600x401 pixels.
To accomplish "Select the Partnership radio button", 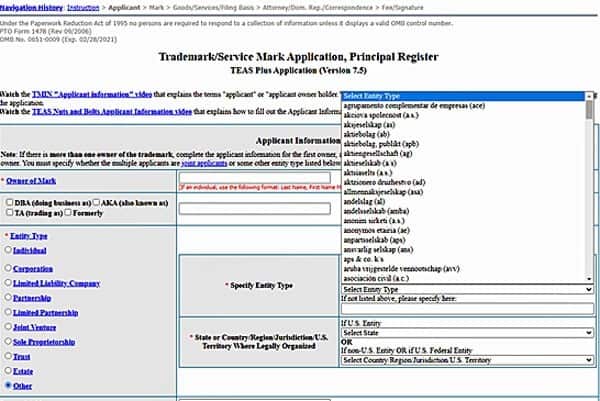I will (8, 297).
